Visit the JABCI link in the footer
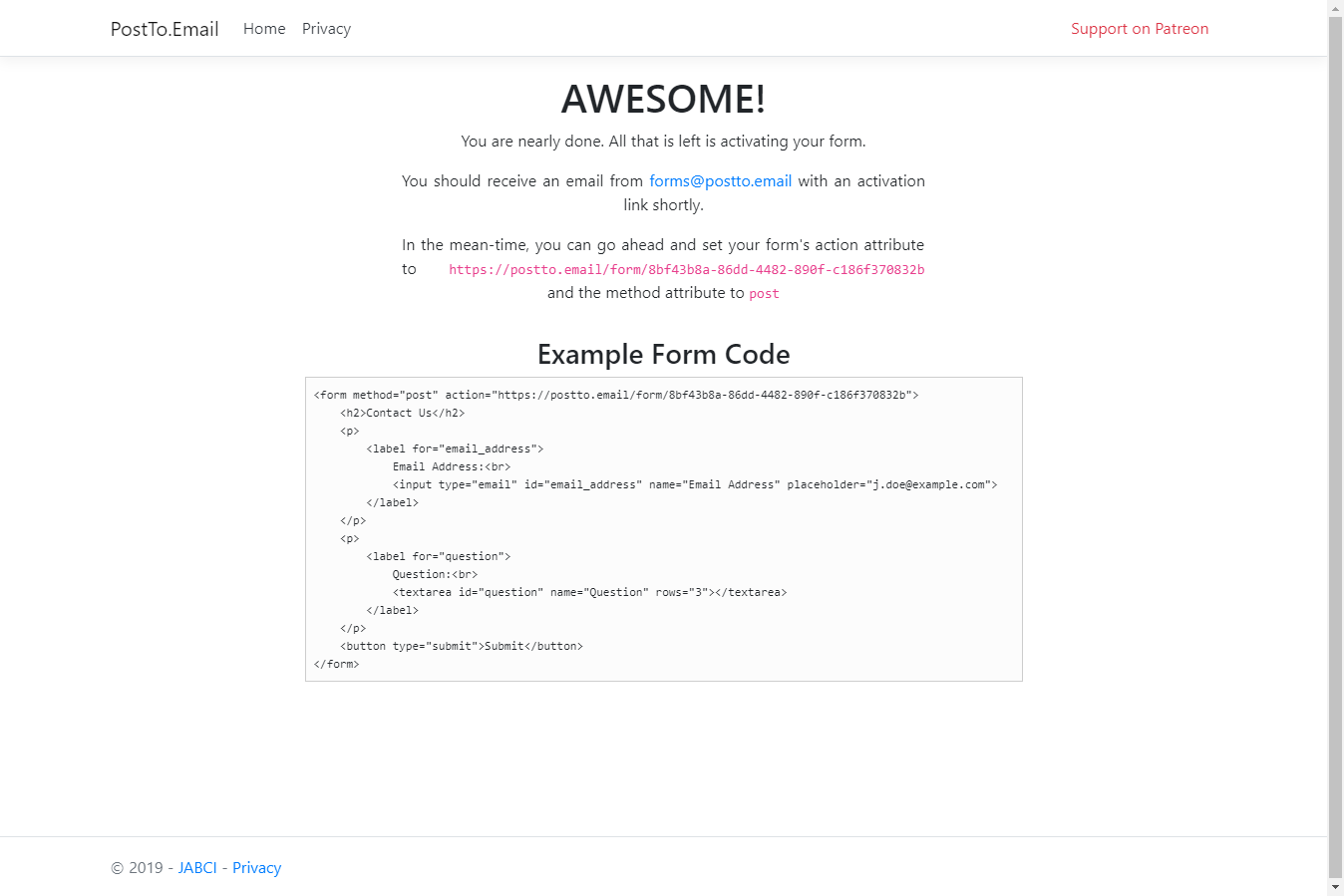1344x896 pixels. point(196,867)
